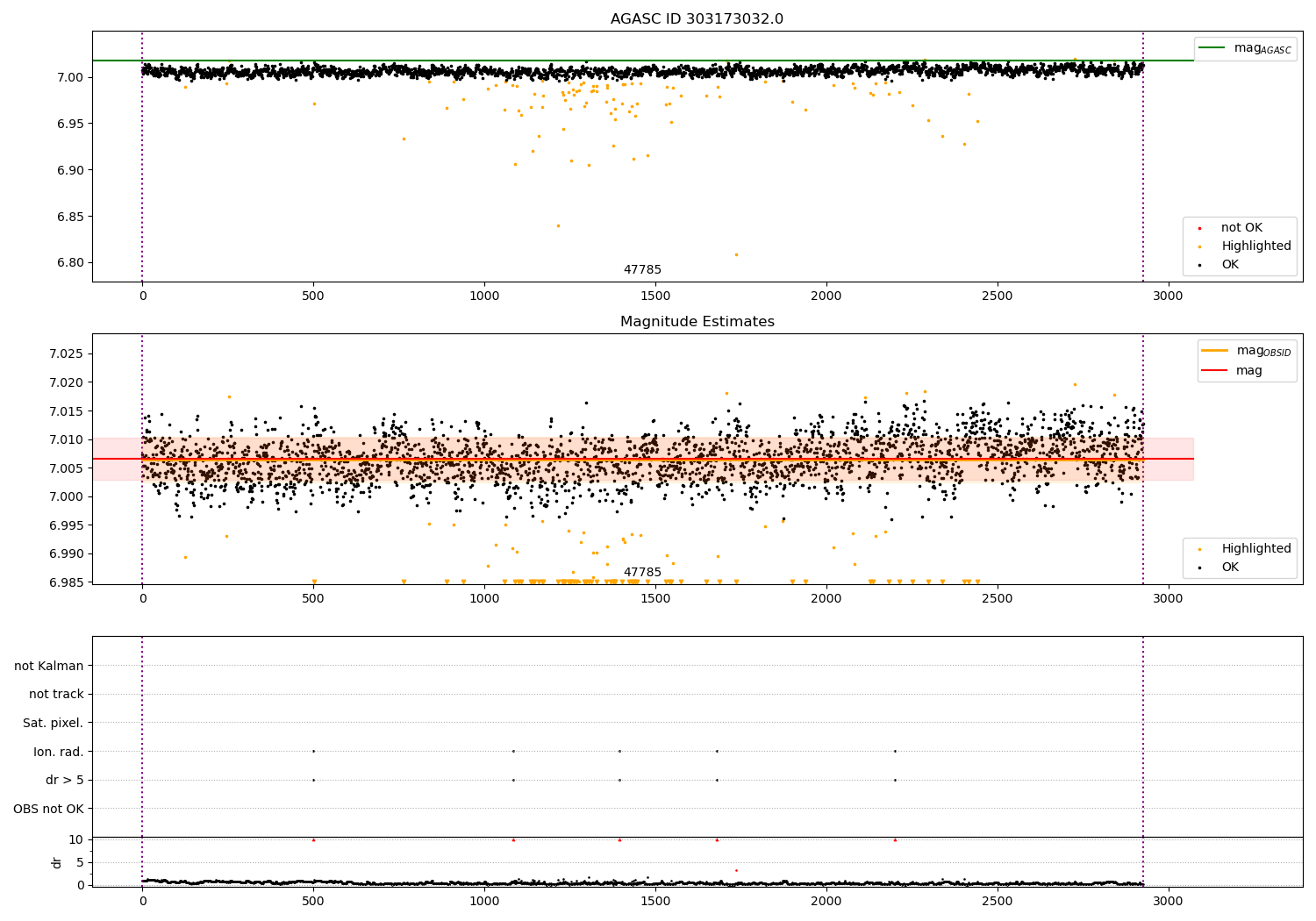Click the 7.000 y-tick in middle plot
1316x921 pixels.
pos(67,496)
